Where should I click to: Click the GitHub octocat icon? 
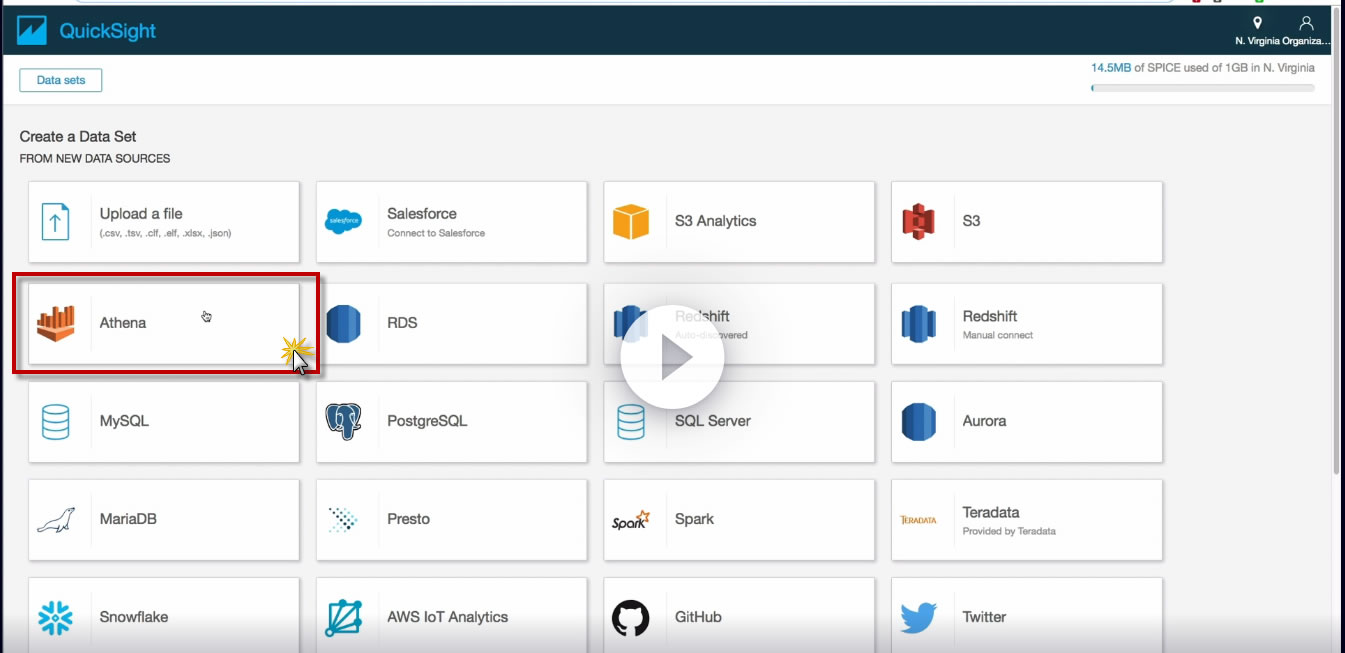coord(631,617)
